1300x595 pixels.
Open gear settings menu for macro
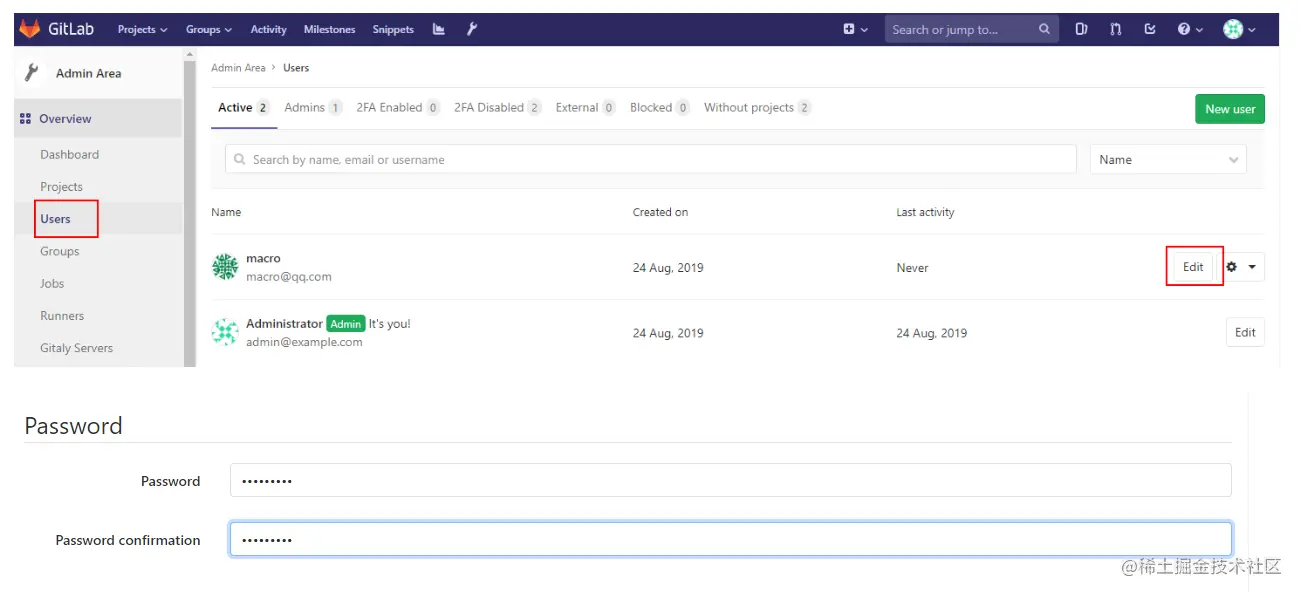coord(1241,267)
